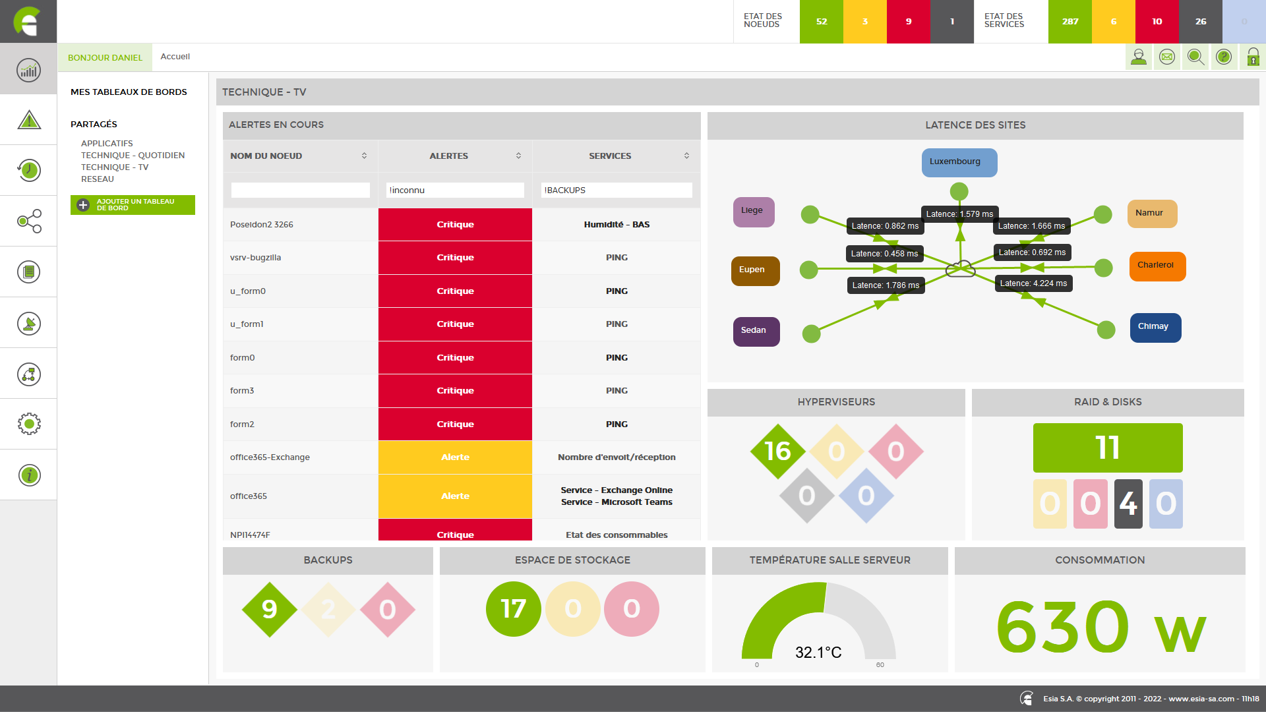Click the mail envelope icon
This screenshot has width=1266, height=712.
(1167, 57)
